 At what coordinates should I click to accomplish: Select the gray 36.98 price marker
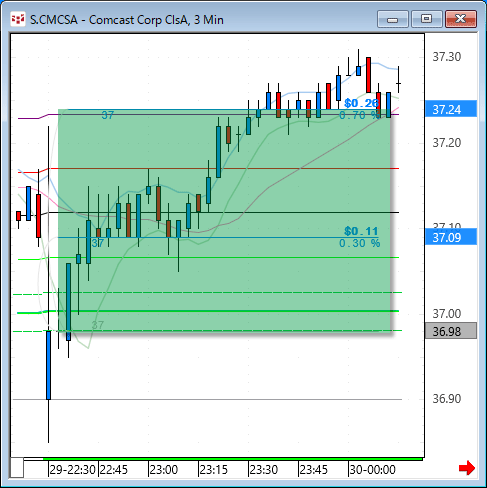click(451, 331)
